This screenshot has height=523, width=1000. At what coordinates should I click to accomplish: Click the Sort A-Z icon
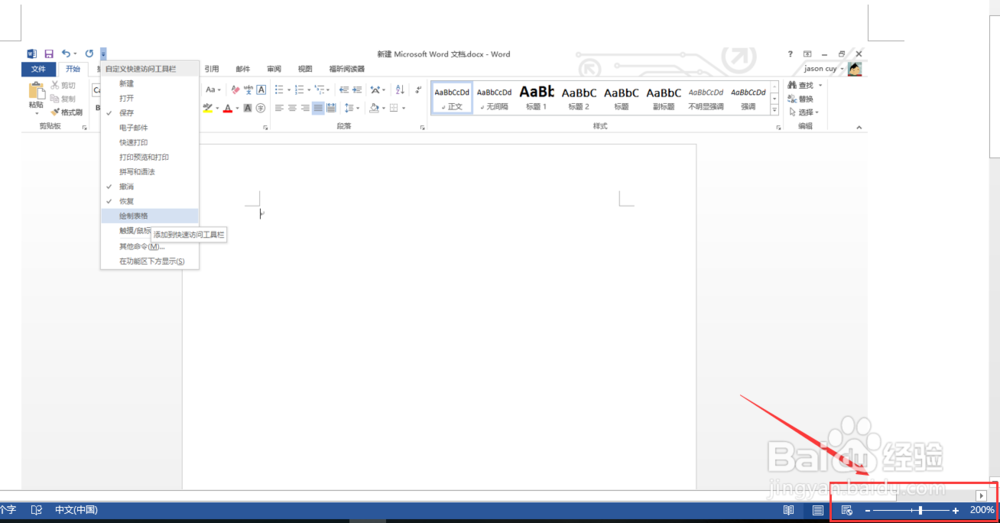[400, 90]
